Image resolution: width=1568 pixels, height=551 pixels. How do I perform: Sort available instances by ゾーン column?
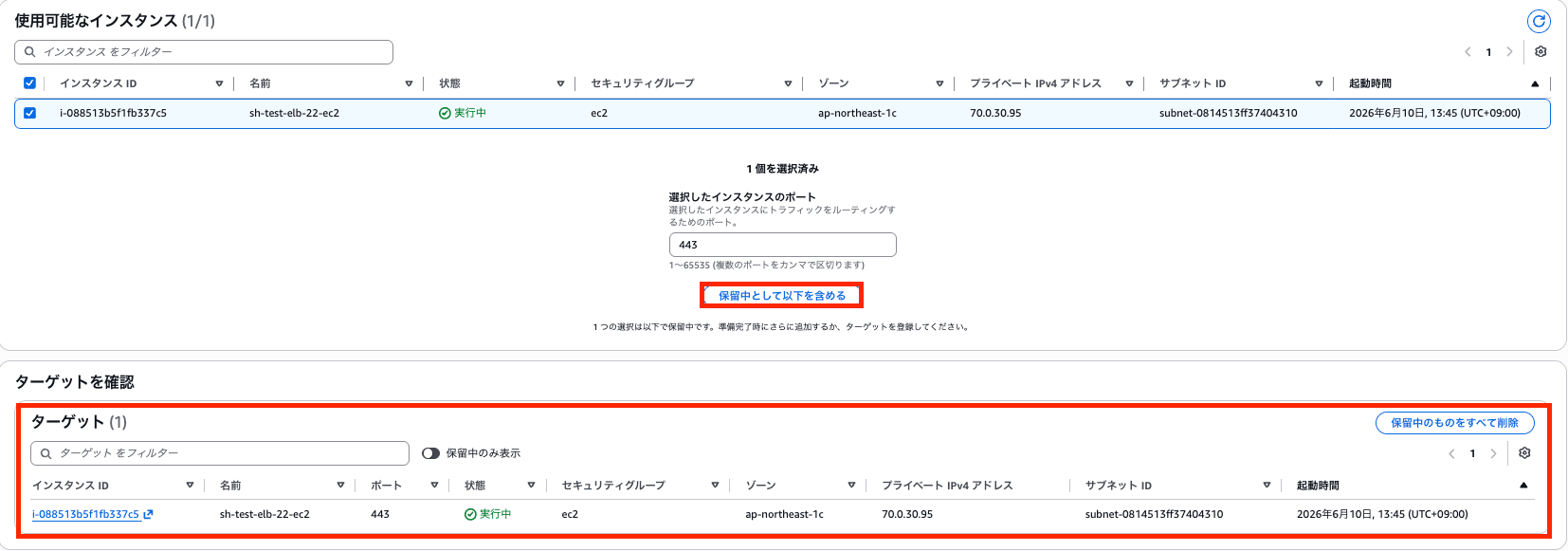(939, 83)
